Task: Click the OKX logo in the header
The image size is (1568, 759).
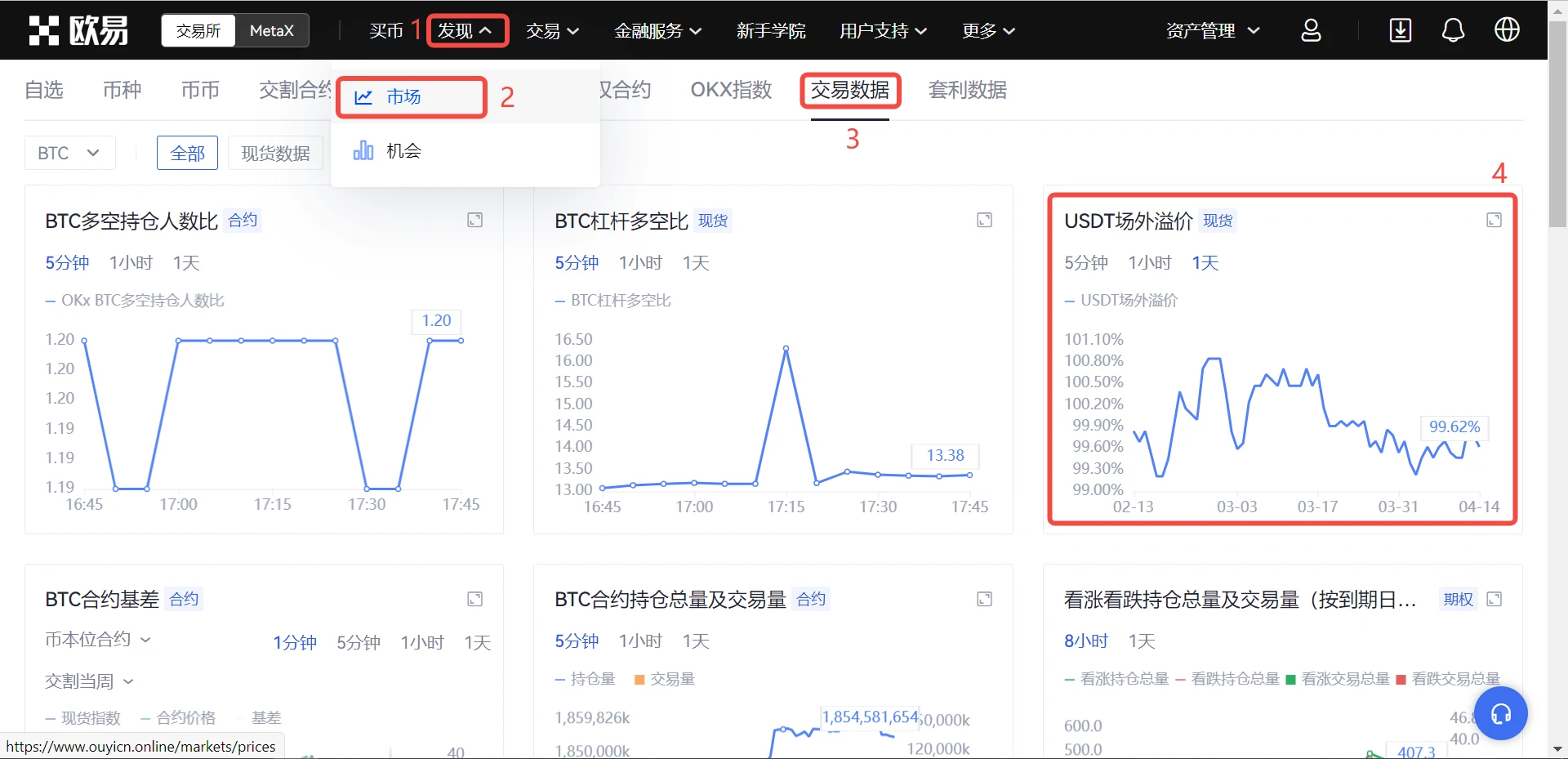Action: tap(78, 30)
